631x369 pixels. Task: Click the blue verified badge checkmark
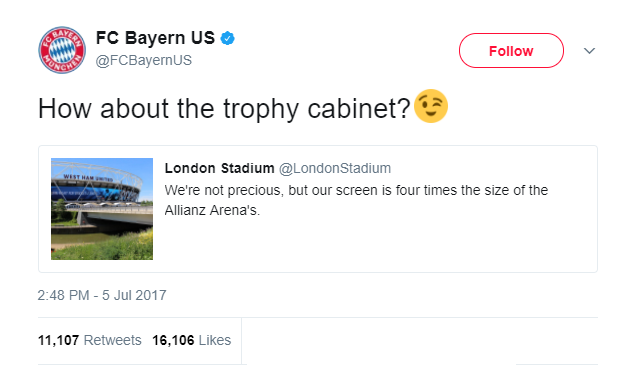(227, 38)
